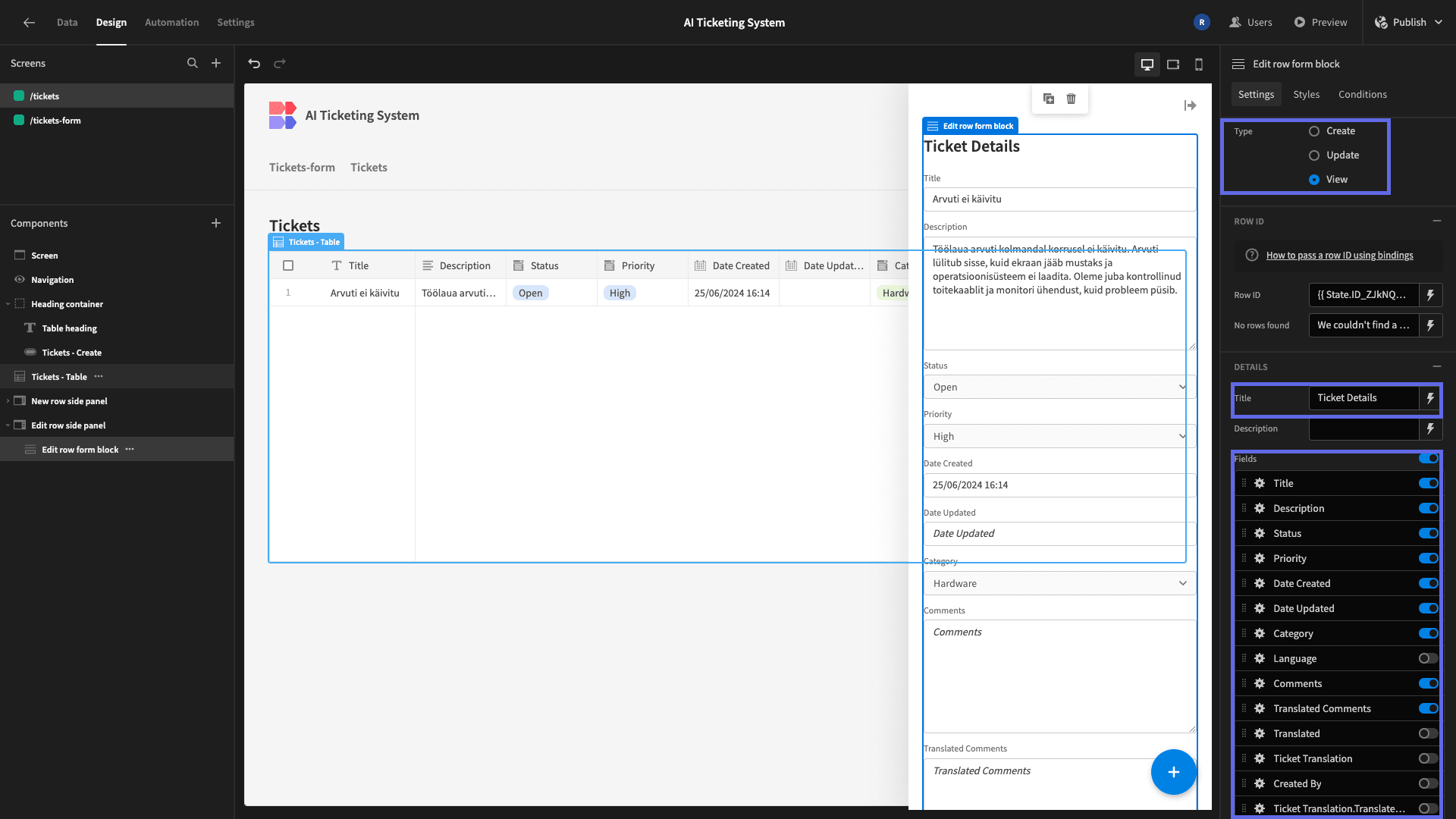Click the back arrow icon

tap(29, 23)
